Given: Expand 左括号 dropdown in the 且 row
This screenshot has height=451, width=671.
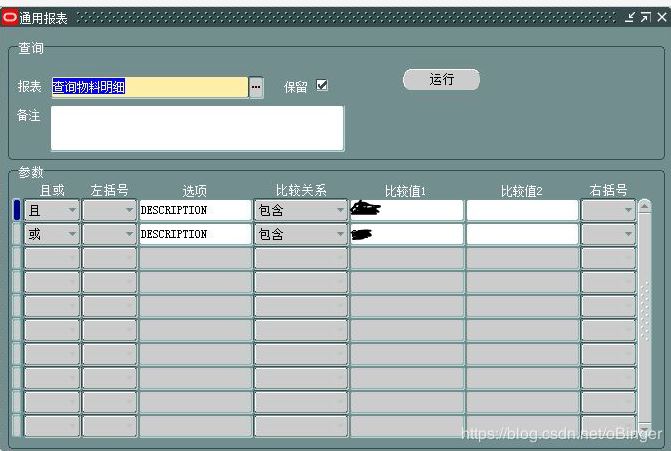Looking at the screenshot, I should tap(110, 210).
